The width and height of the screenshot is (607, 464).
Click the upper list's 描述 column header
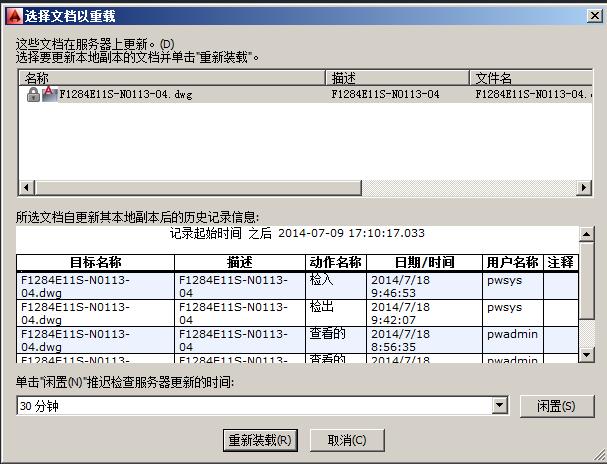pos(397,78)
